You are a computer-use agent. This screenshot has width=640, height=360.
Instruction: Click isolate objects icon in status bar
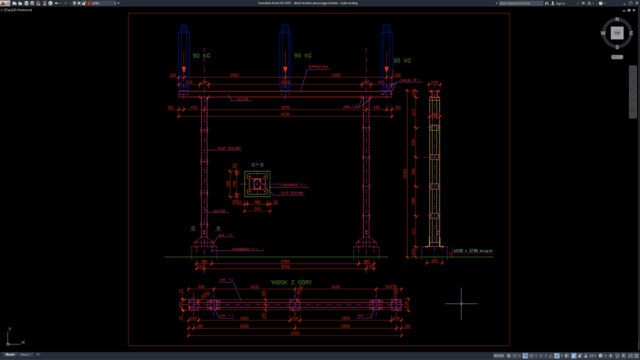[617, 356]
